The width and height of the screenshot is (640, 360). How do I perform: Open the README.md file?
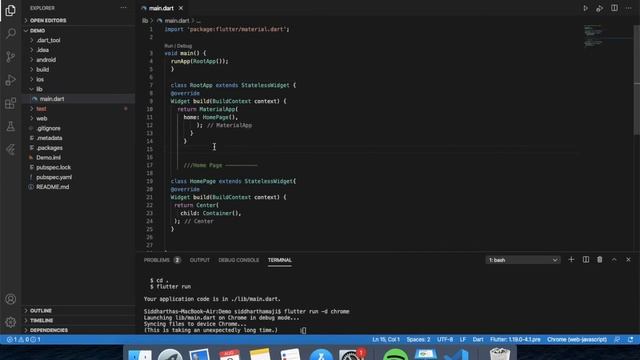coord(52,187)
